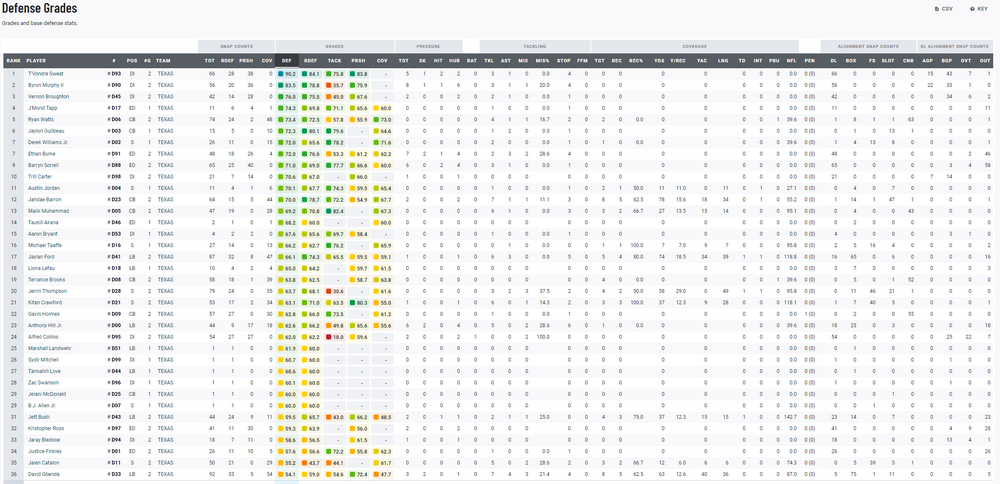The height and width of the screenshot is (484, 1000).
Task: Click the REC% coverage column header
Action: pos(635,61)
